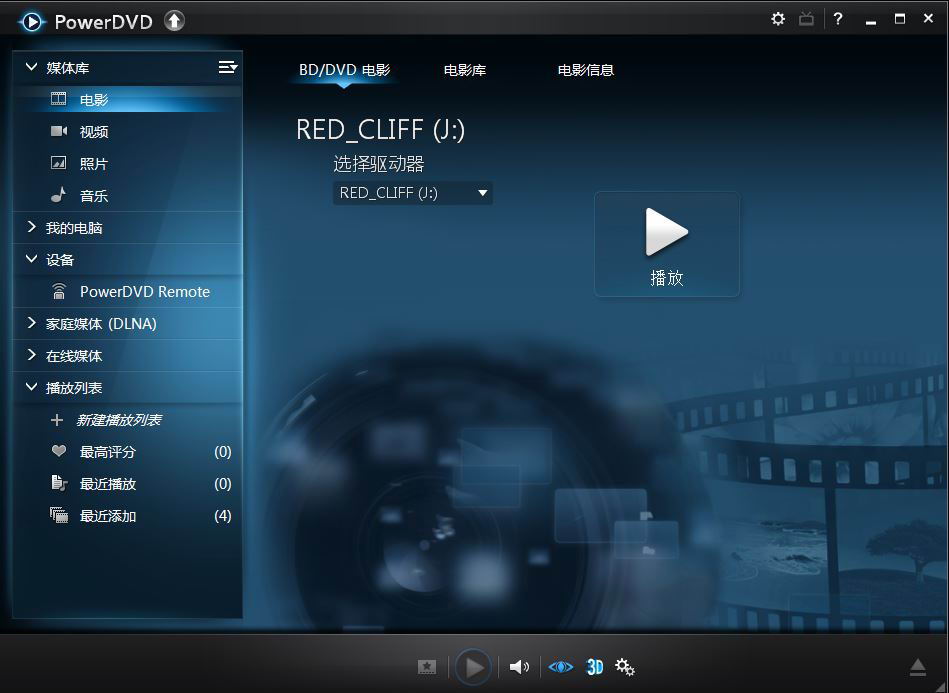949x693 pixels.
Task: Click the round play button in control bar
Action: click(473, 667)
